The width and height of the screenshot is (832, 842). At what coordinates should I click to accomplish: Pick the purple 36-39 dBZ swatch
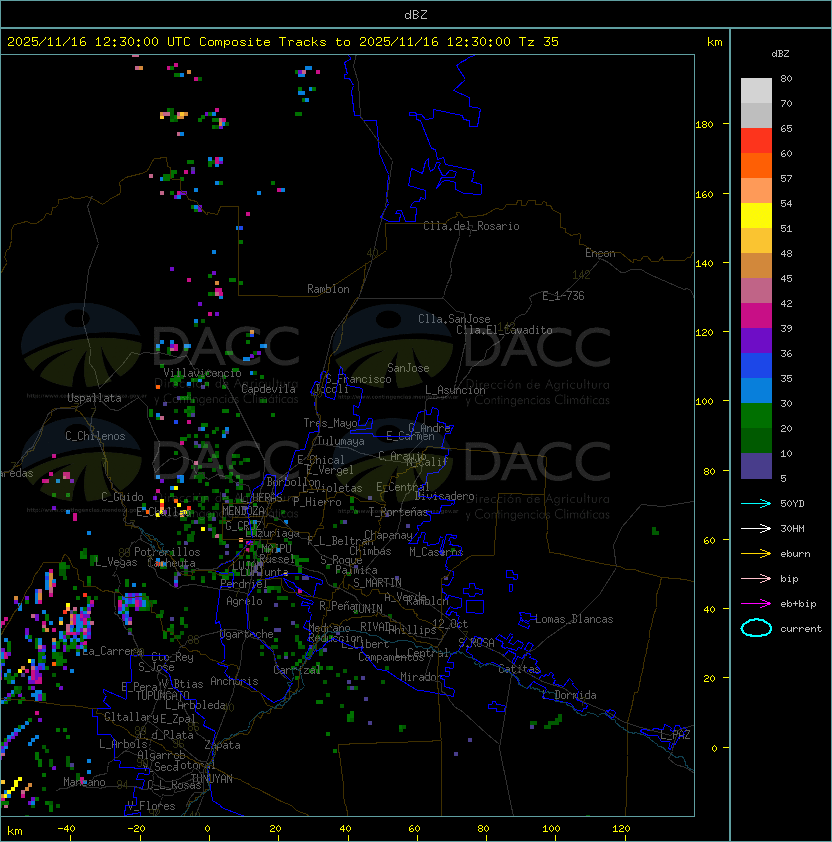(756, 340)
